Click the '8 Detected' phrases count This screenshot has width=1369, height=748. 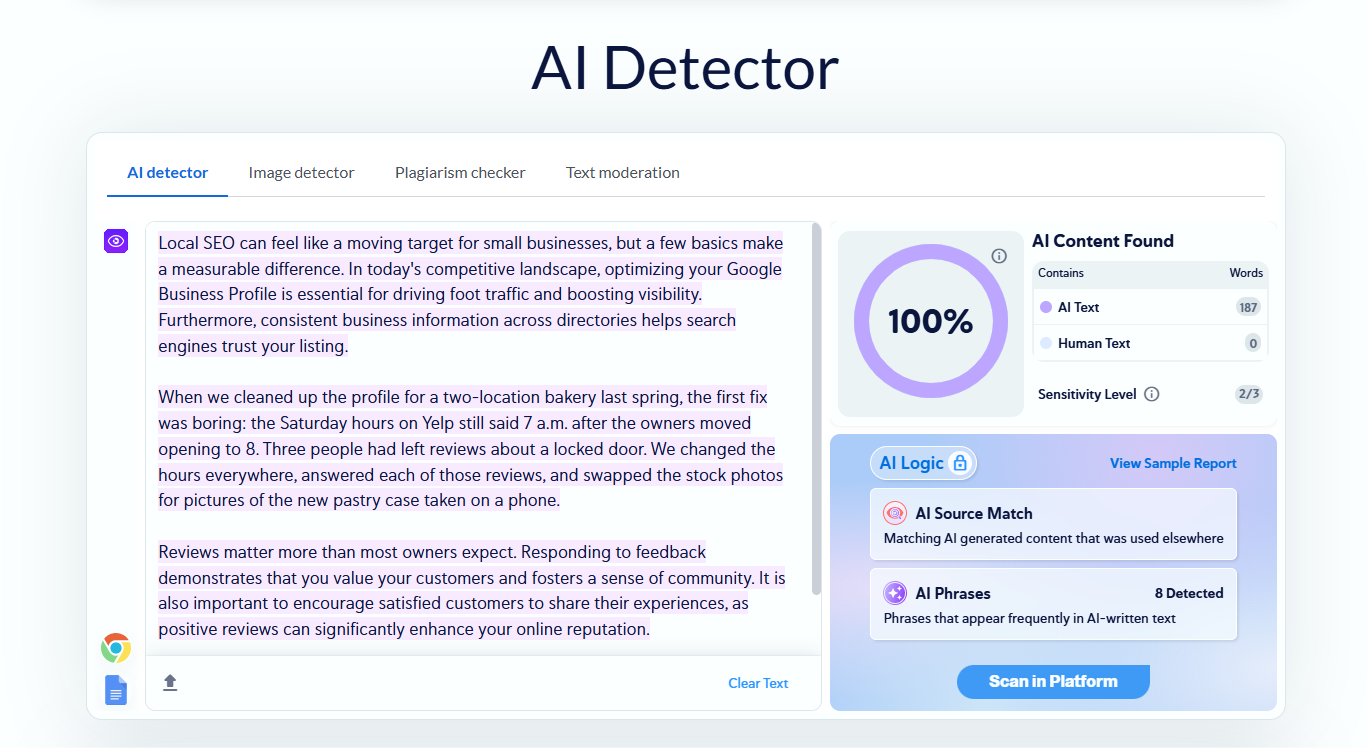[1189, 593]
